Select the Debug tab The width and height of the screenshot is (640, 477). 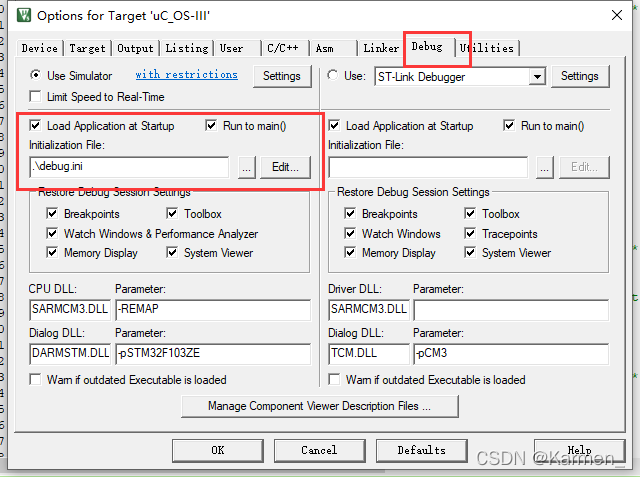pos(427,47)
